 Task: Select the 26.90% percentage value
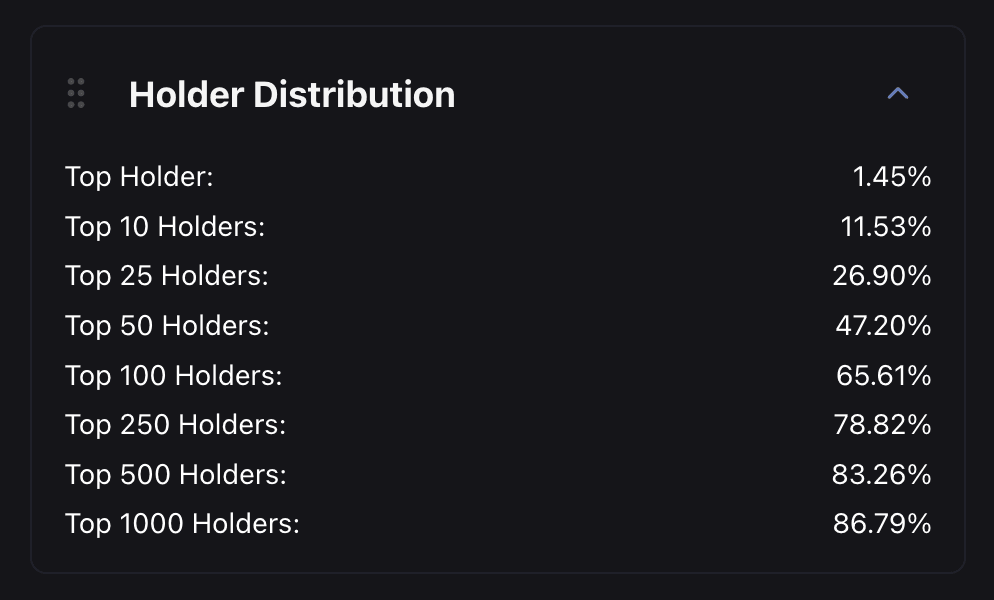[882, 276]
